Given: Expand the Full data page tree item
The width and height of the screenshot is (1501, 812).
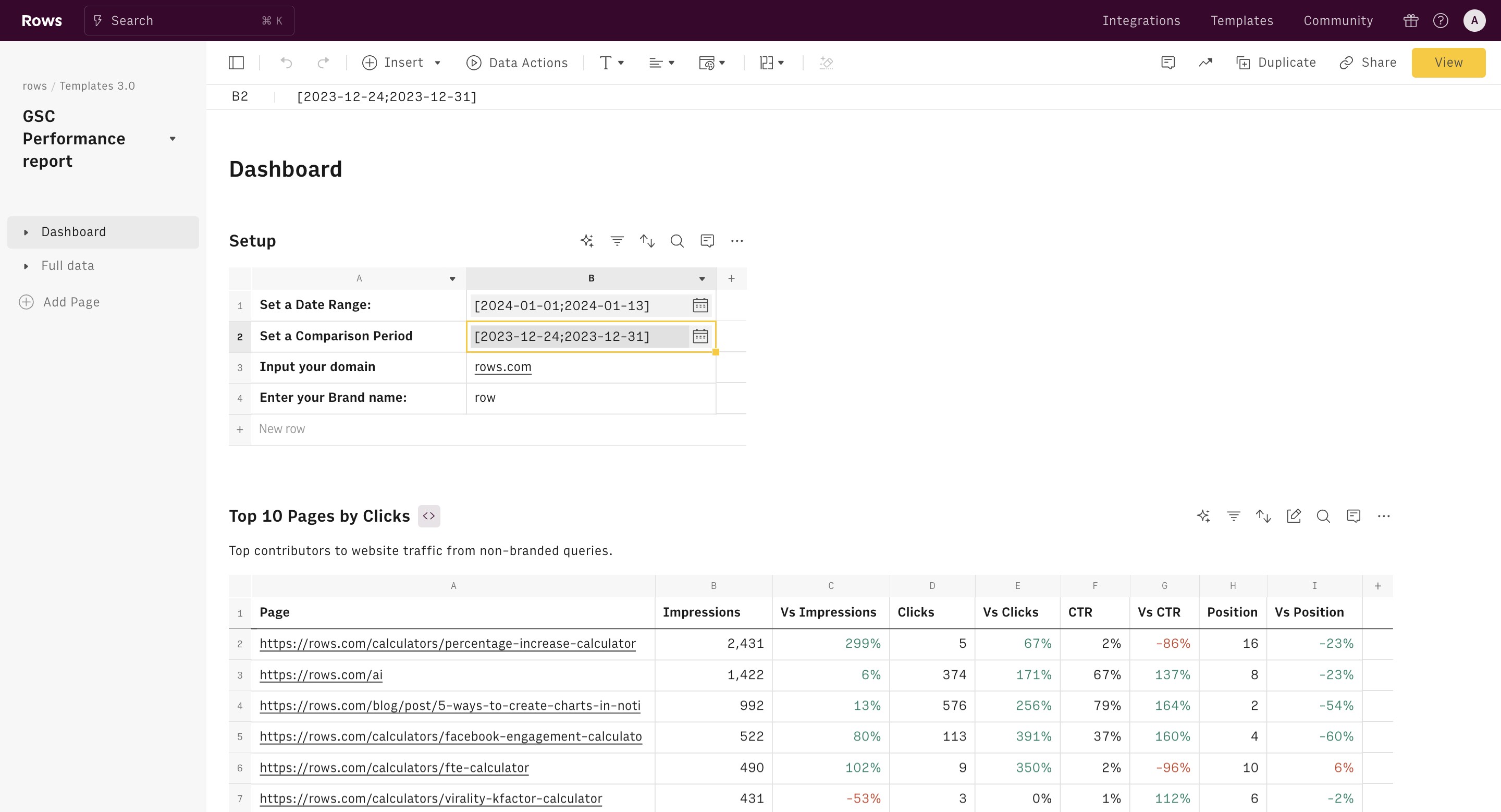Looking at the screenshot, I should 26,266.
